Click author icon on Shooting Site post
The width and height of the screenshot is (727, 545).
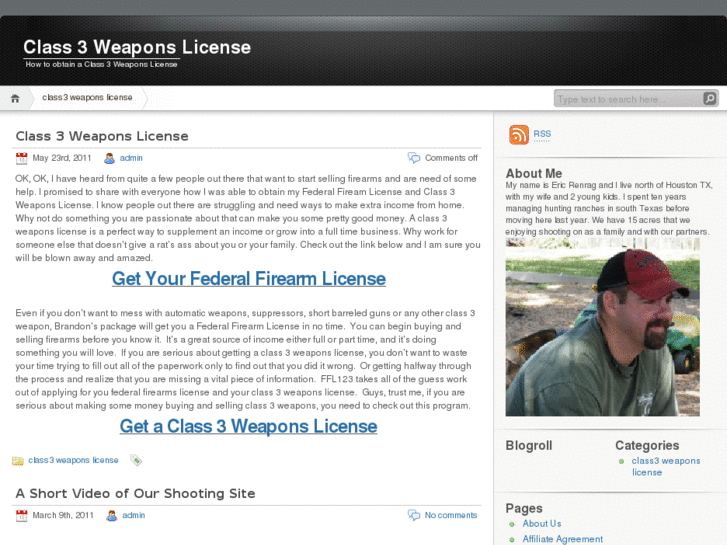pos(112,515)
